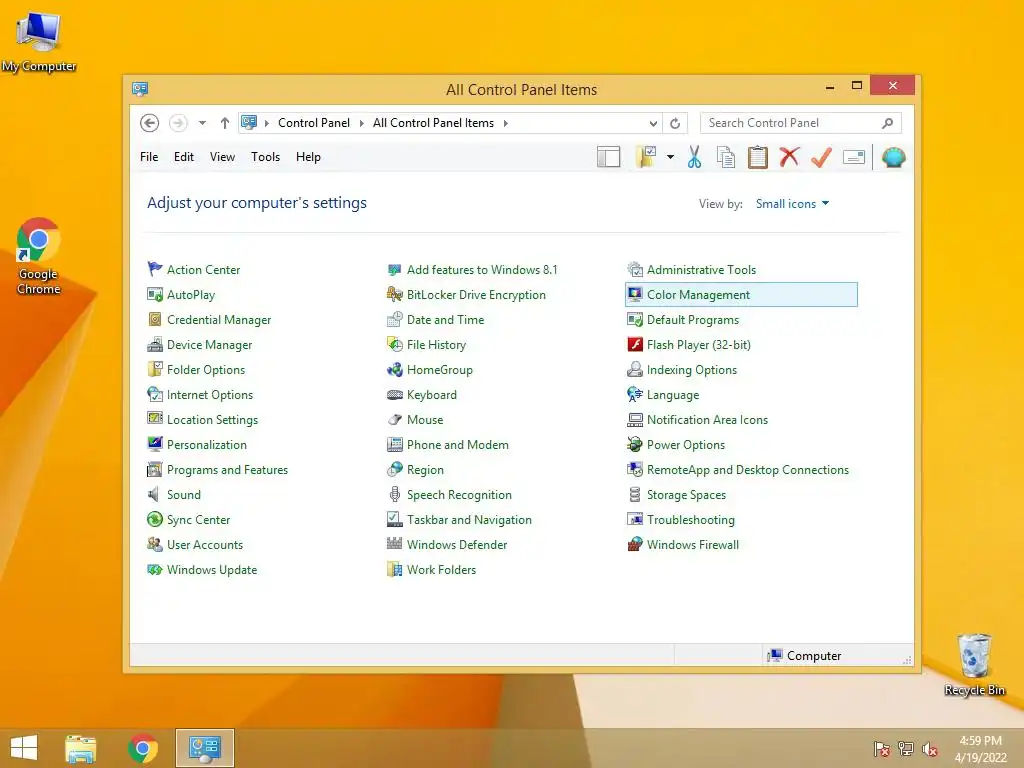Open the Windows Firewall icon
This screenshot has width=1024, height=768.
coord(635,544)
